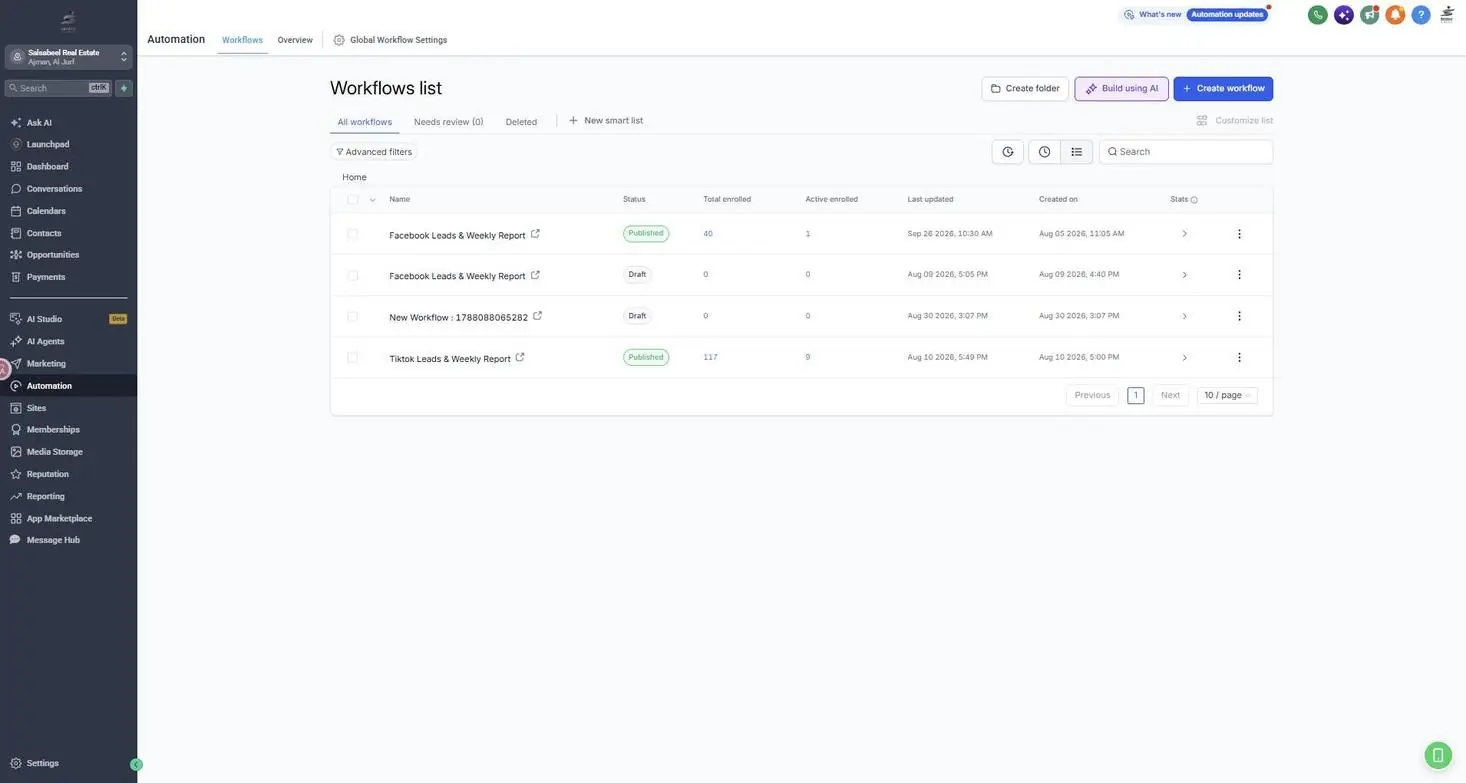Select the New Workflow : 1788088065282 row checkbox

coord(352,316)
